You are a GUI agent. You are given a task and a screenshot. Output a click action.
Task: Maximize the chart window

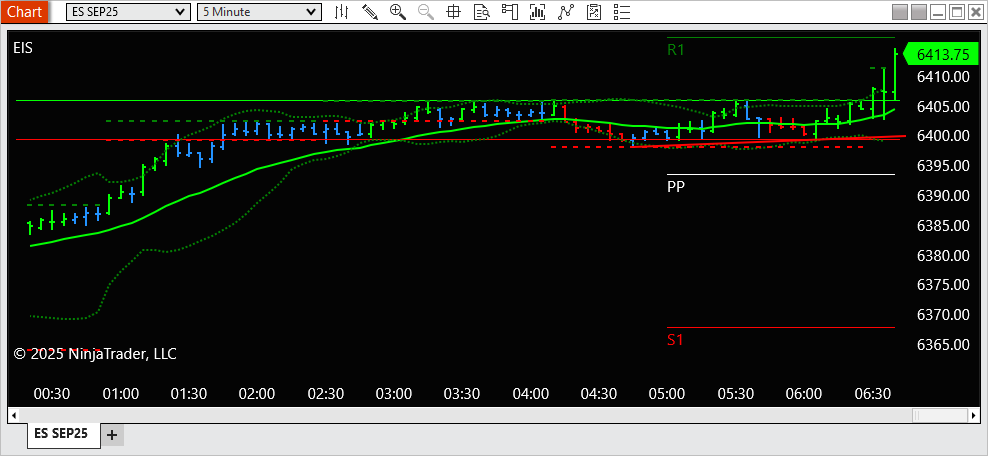(x=956, y=11)
